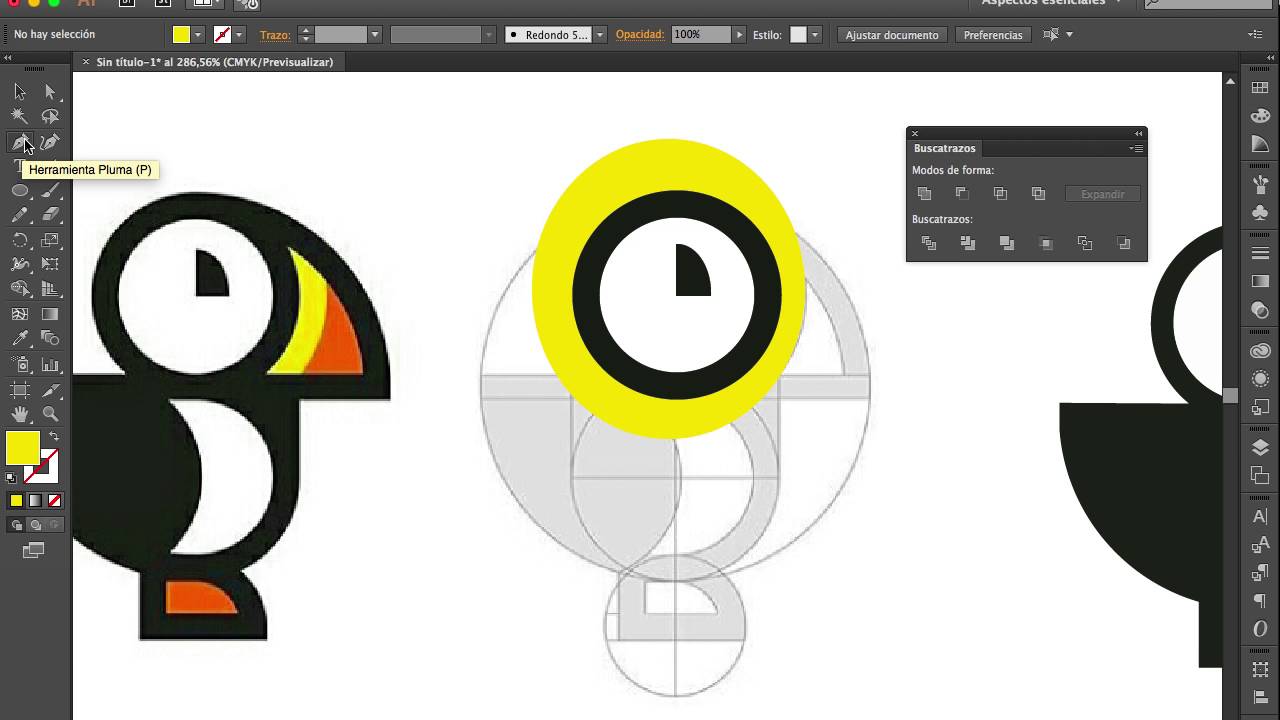This screenshot has width=1280, height=720.
Task: Select the Paintbrush tool
Action: point(50,190)
